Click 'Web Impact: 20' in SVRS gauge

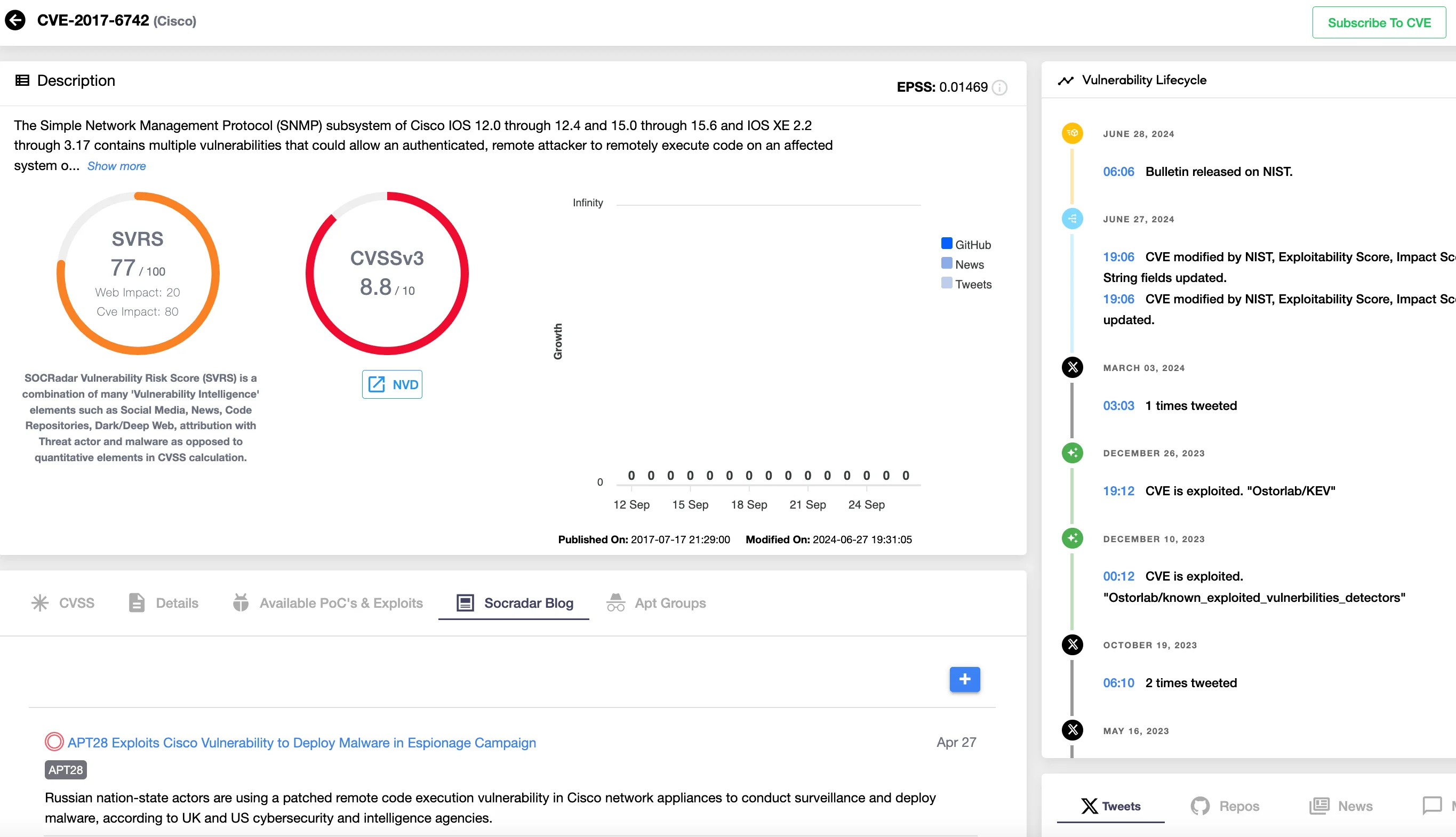click(x=138, y=293)
